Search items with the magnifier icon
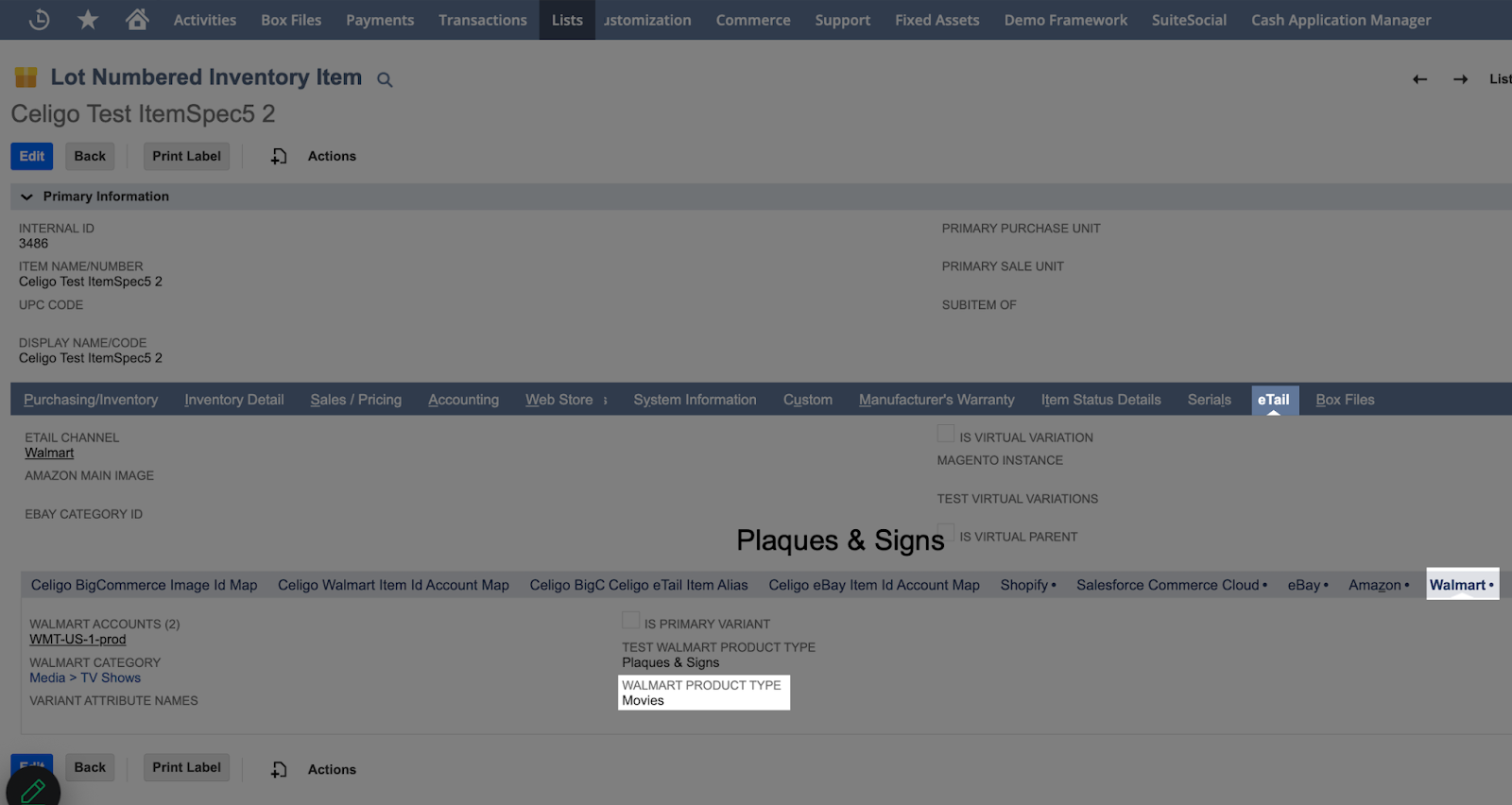Screen dimensions: 1512x805 point(385,79)
